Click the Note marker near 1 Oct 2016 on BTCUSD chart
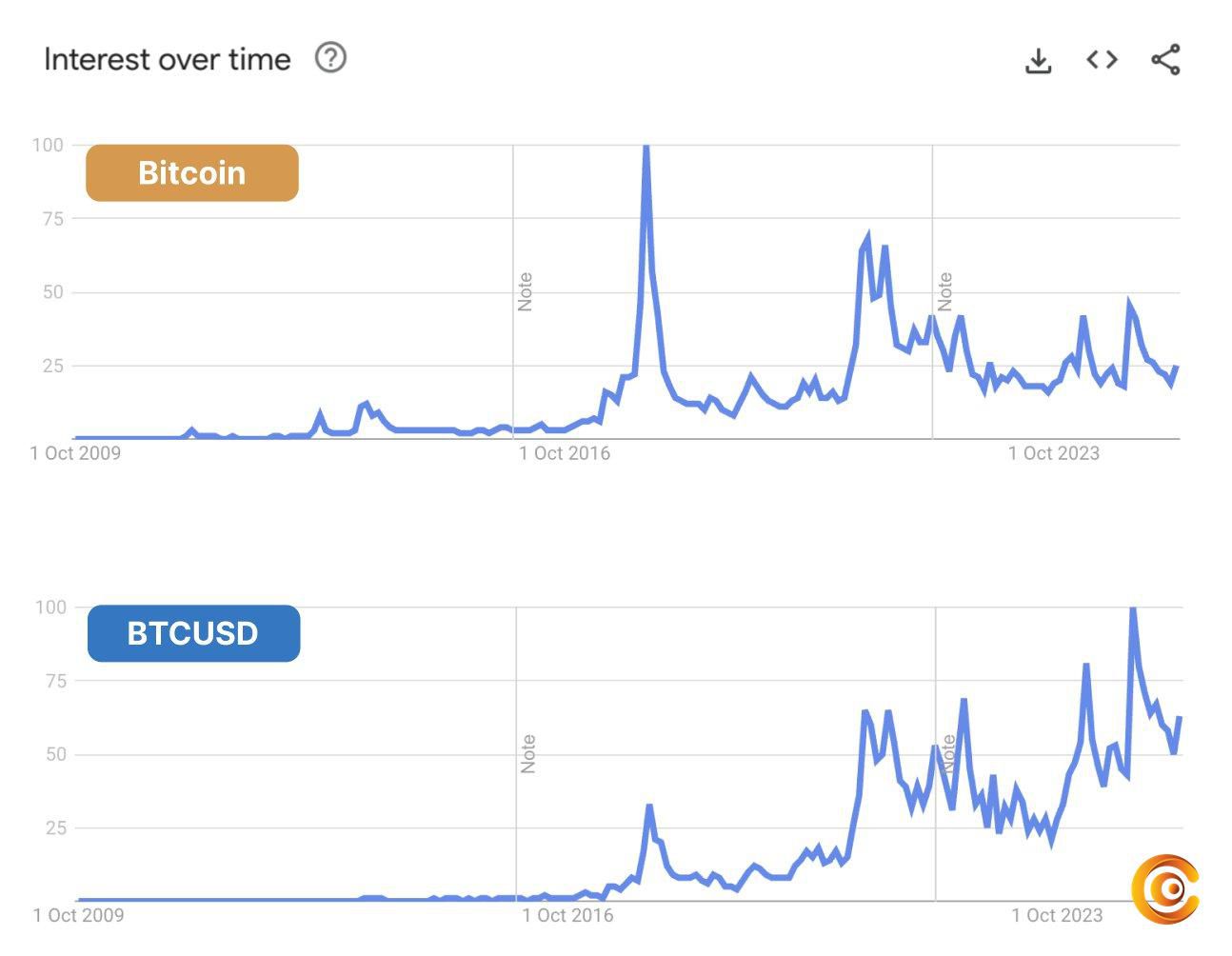The width and height of the screenshot is (1232, 956). pyautogui.click(x=528, y=753)
